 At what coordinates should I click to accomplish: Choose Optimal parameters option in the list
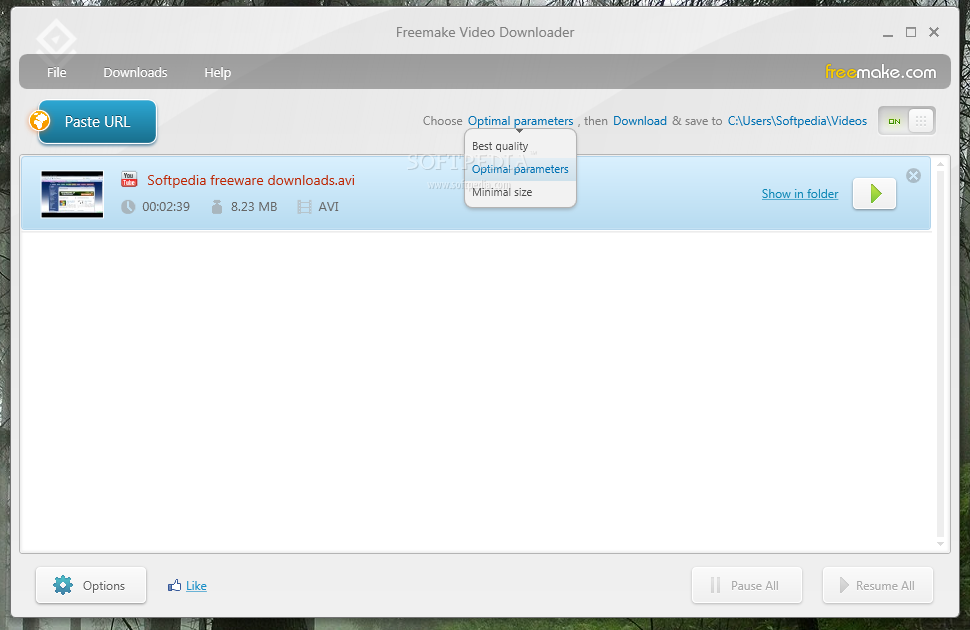pyautogui.click(x=520, y=169)
